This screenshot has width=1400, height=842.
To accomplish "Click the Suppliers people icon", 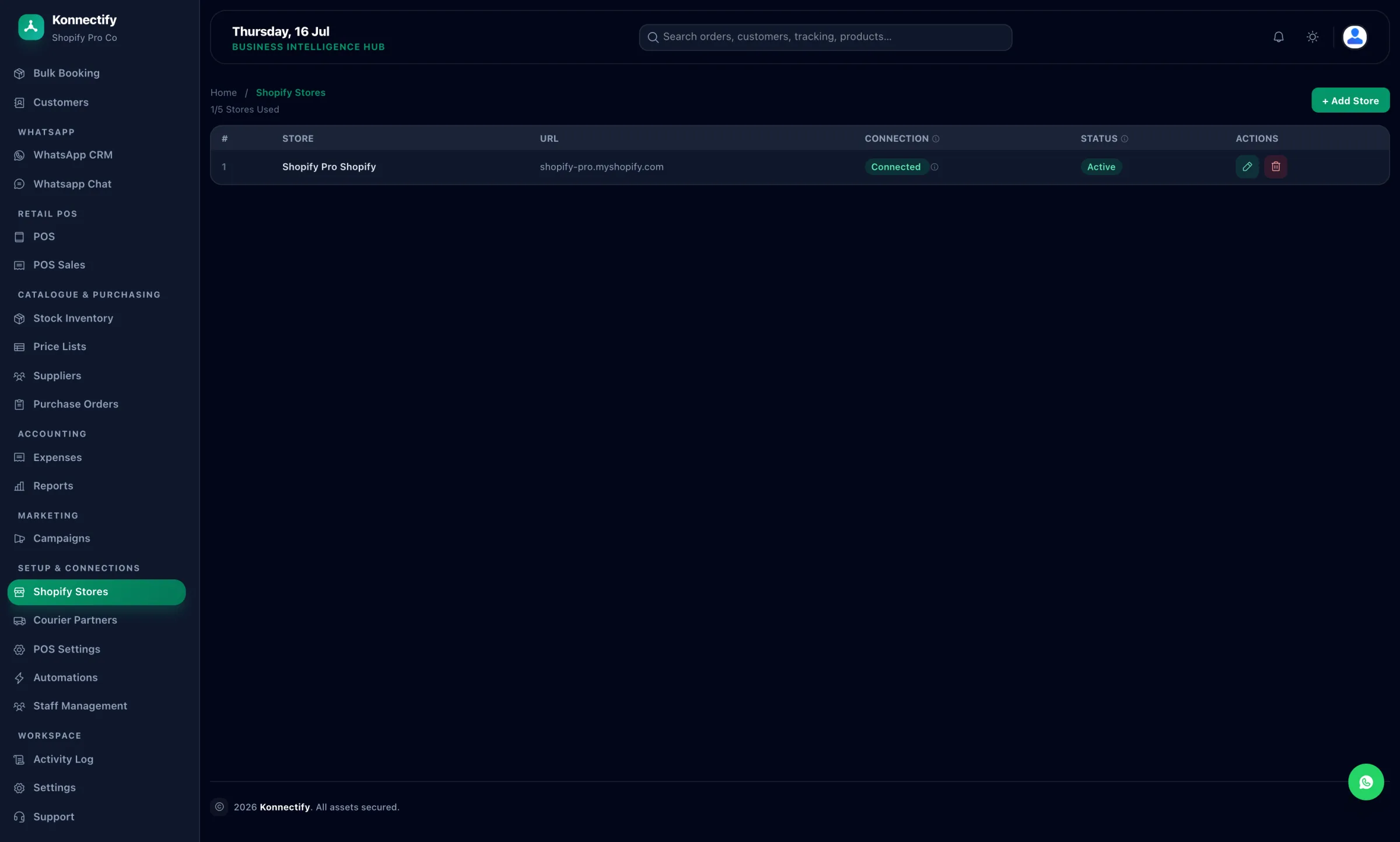I will [x=19, y=376].
